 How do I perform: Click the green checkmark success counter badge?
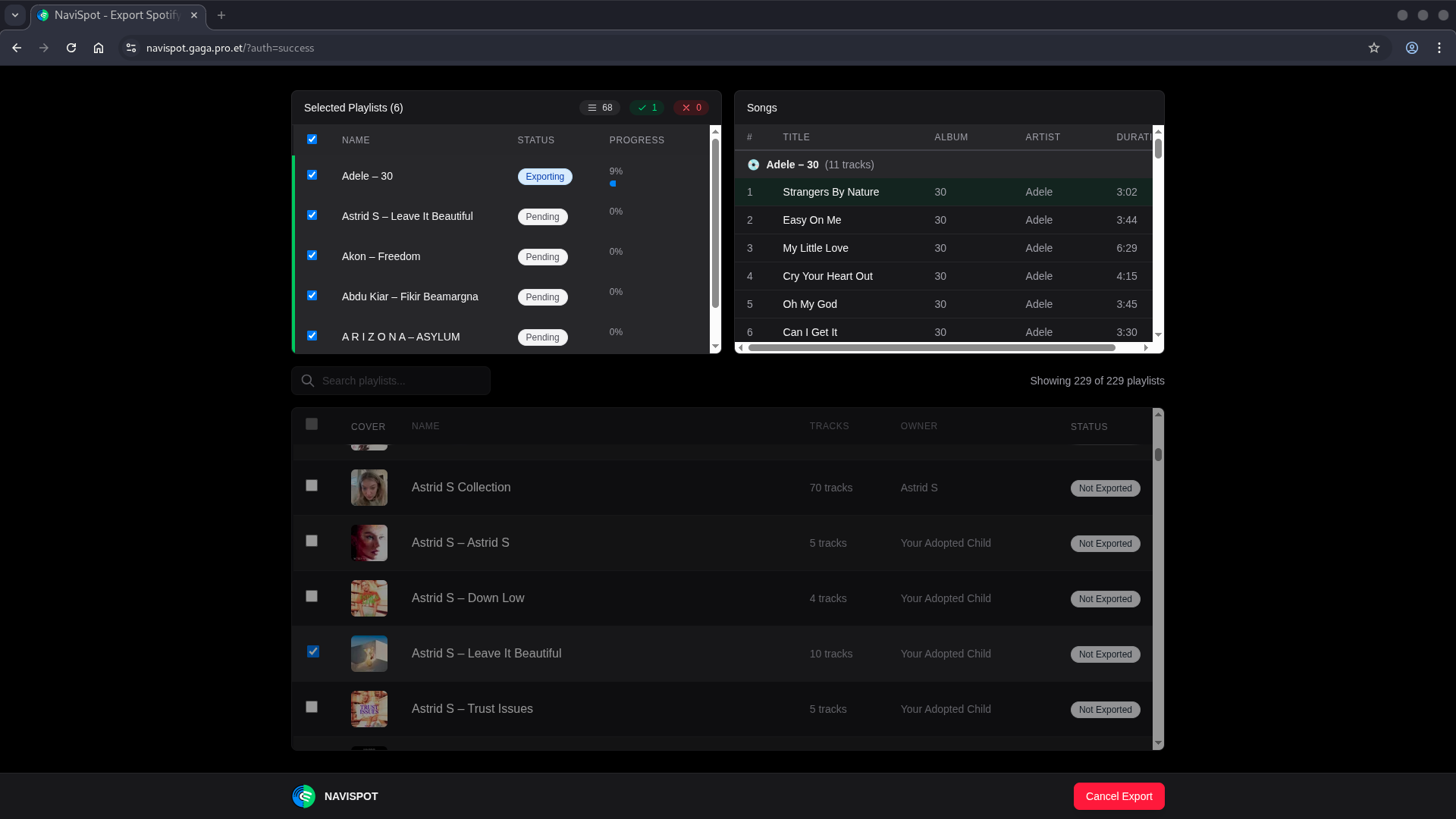coord(647,107)
